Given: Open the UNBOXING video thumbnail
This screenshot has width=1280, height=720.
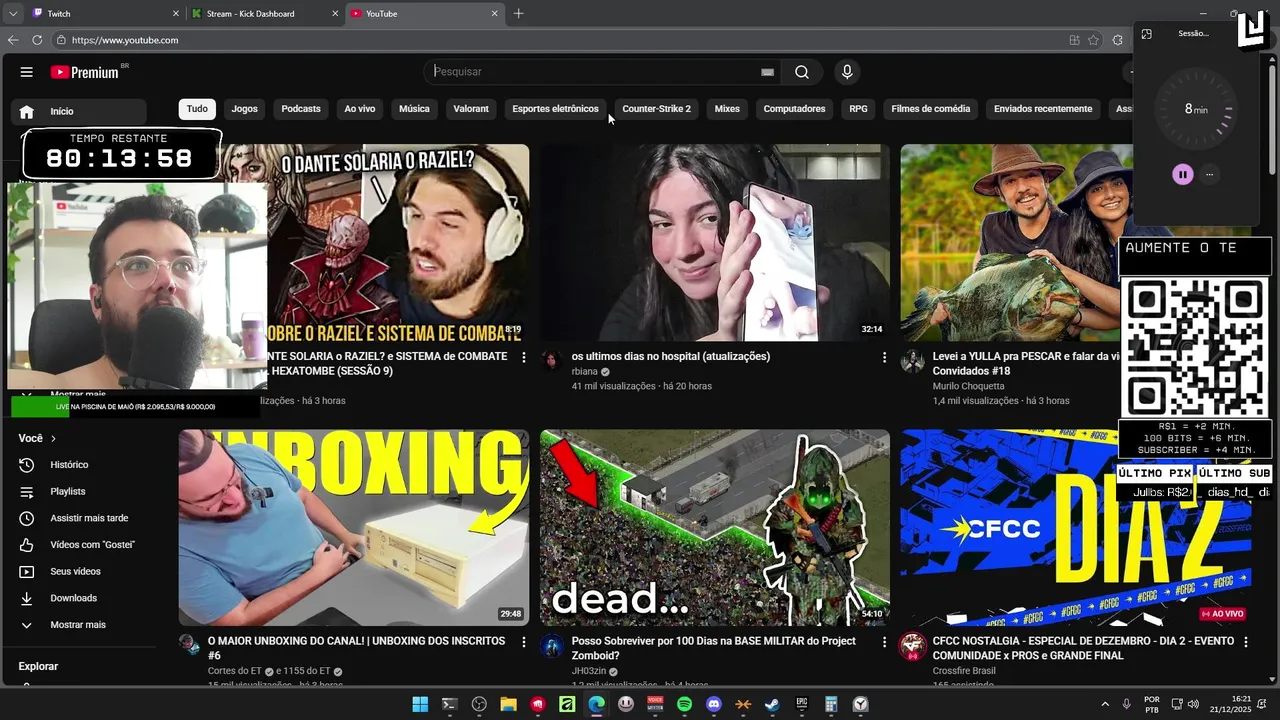Looking at the screenshot, I should (x=354, y=528).
